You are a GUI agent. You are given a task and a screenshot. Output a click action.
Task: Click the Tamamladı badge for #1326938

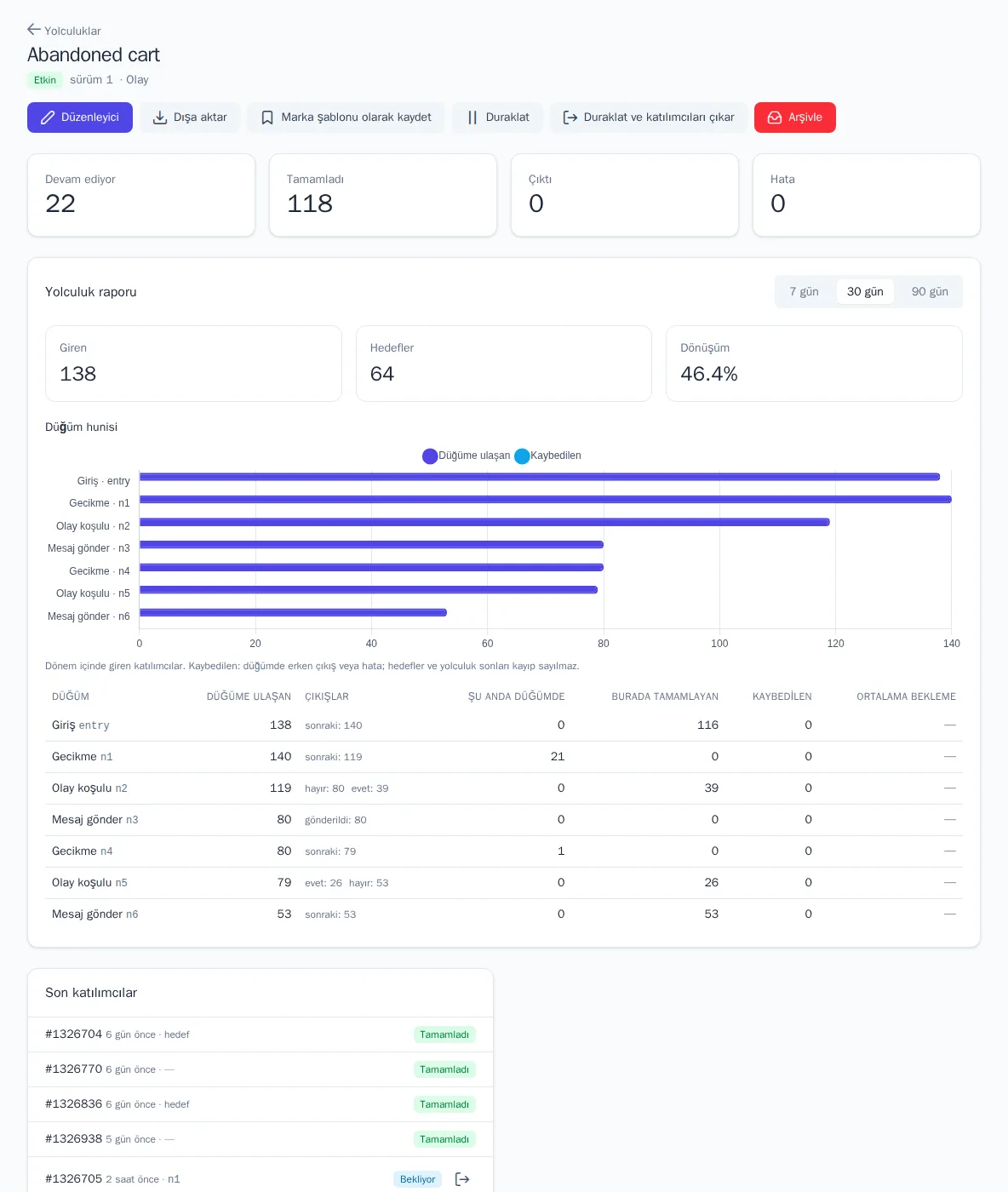444,1139
